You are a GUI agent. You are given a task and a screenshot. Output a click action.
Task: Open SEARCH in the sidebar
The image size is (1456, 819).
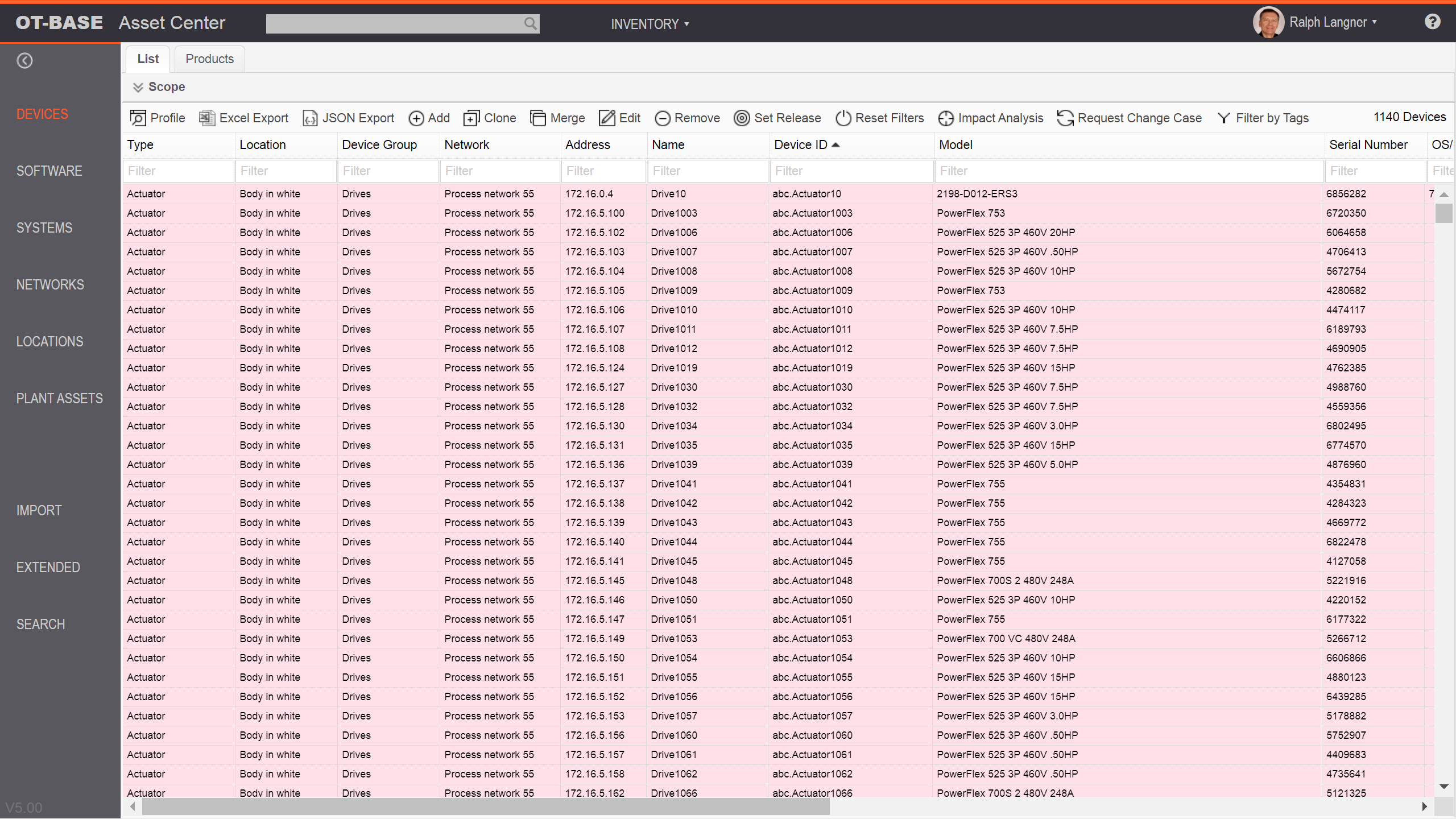pos(40,624)
